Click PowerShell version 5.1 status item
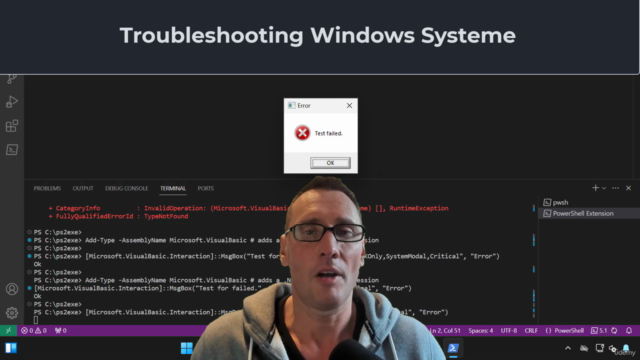 coord(599,331)
